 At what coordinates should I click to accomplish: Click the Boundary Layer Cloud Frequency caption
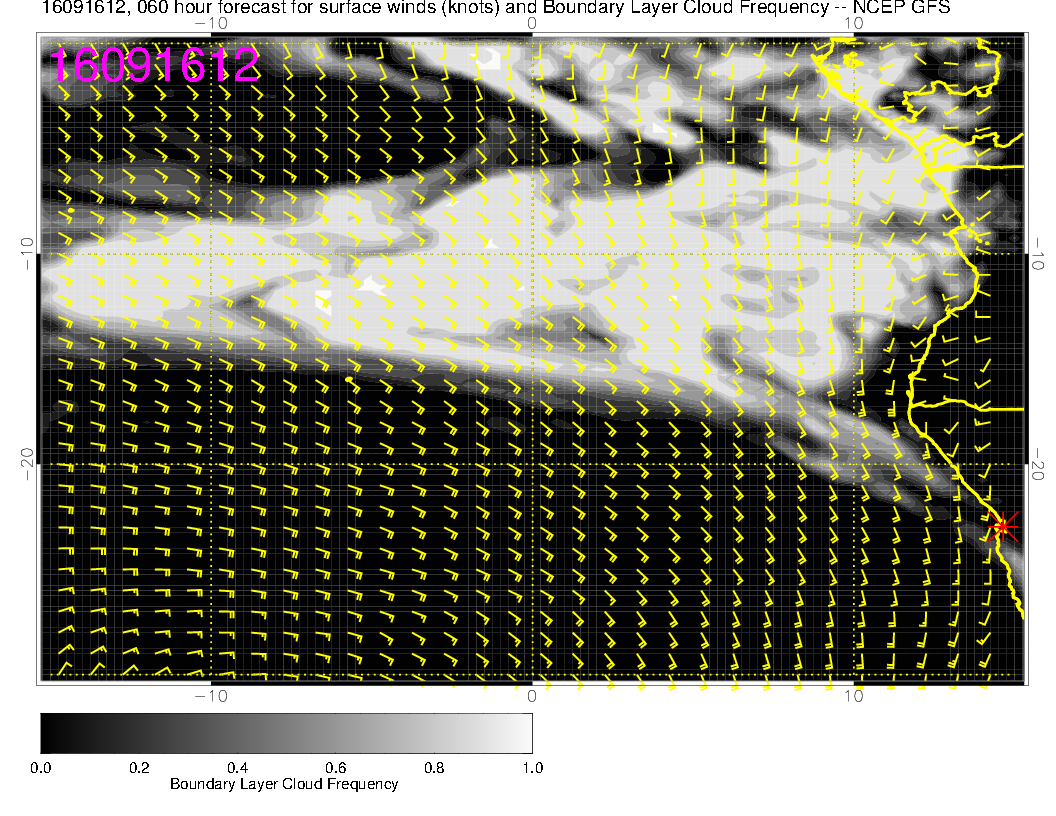(x=284, y=784)
